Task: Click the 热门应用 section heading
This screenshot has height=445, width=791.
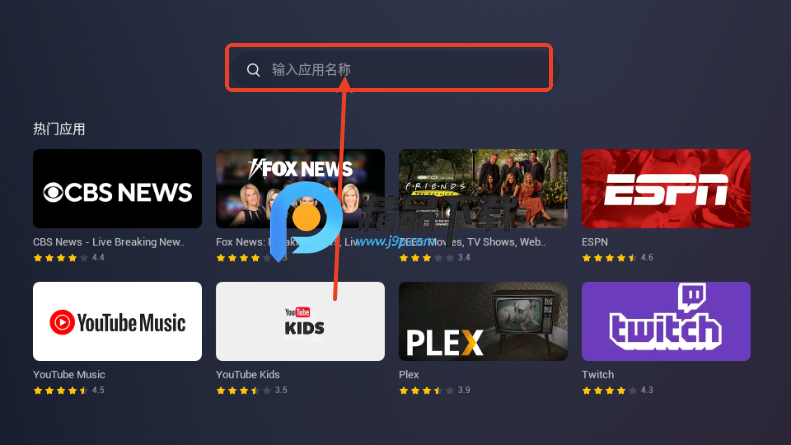Action: [x=59, y=129]
